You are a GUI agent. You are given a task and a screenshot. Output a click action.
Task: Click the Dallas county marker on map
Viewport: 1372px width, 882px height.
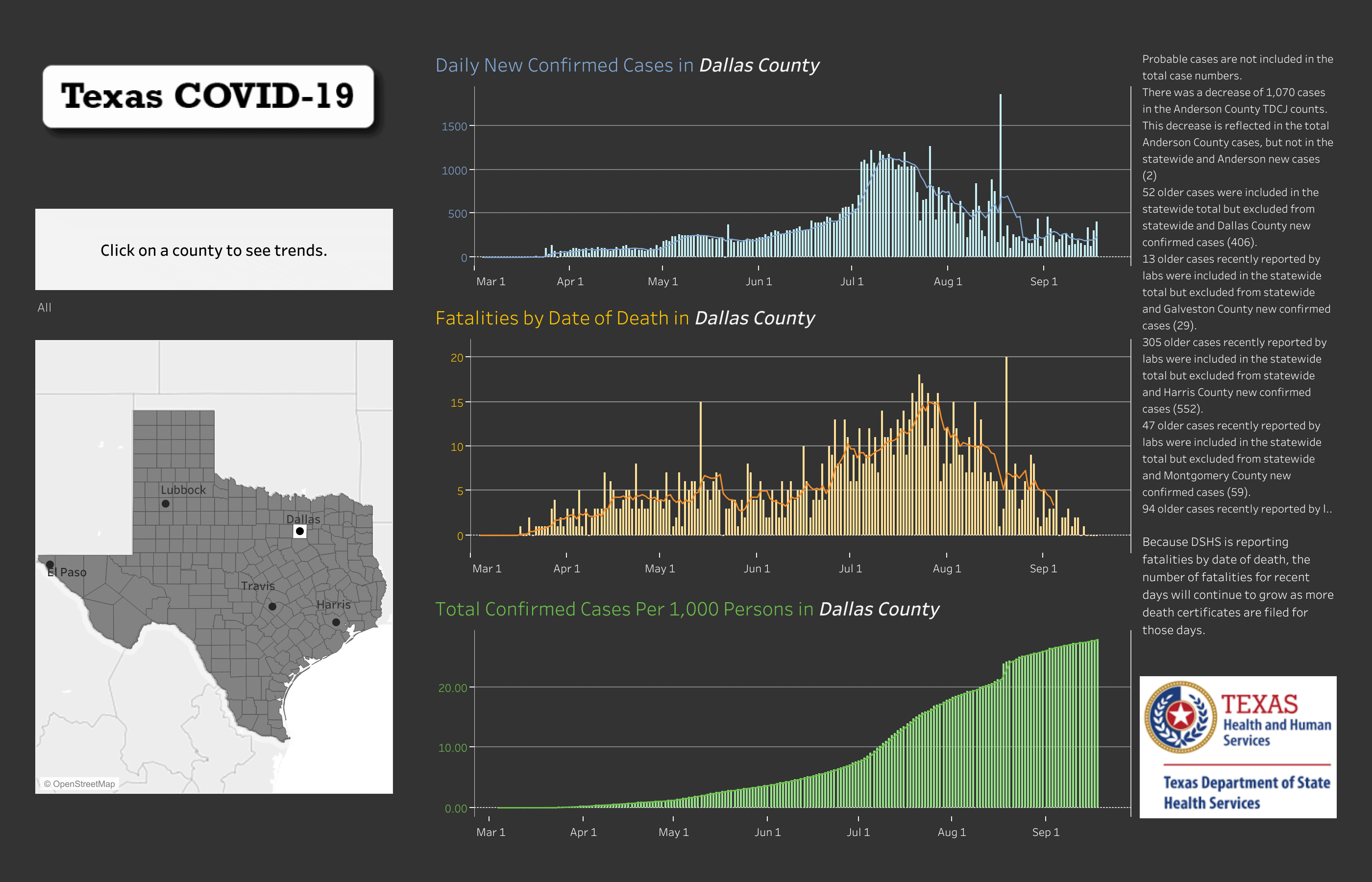pos(299,531)
